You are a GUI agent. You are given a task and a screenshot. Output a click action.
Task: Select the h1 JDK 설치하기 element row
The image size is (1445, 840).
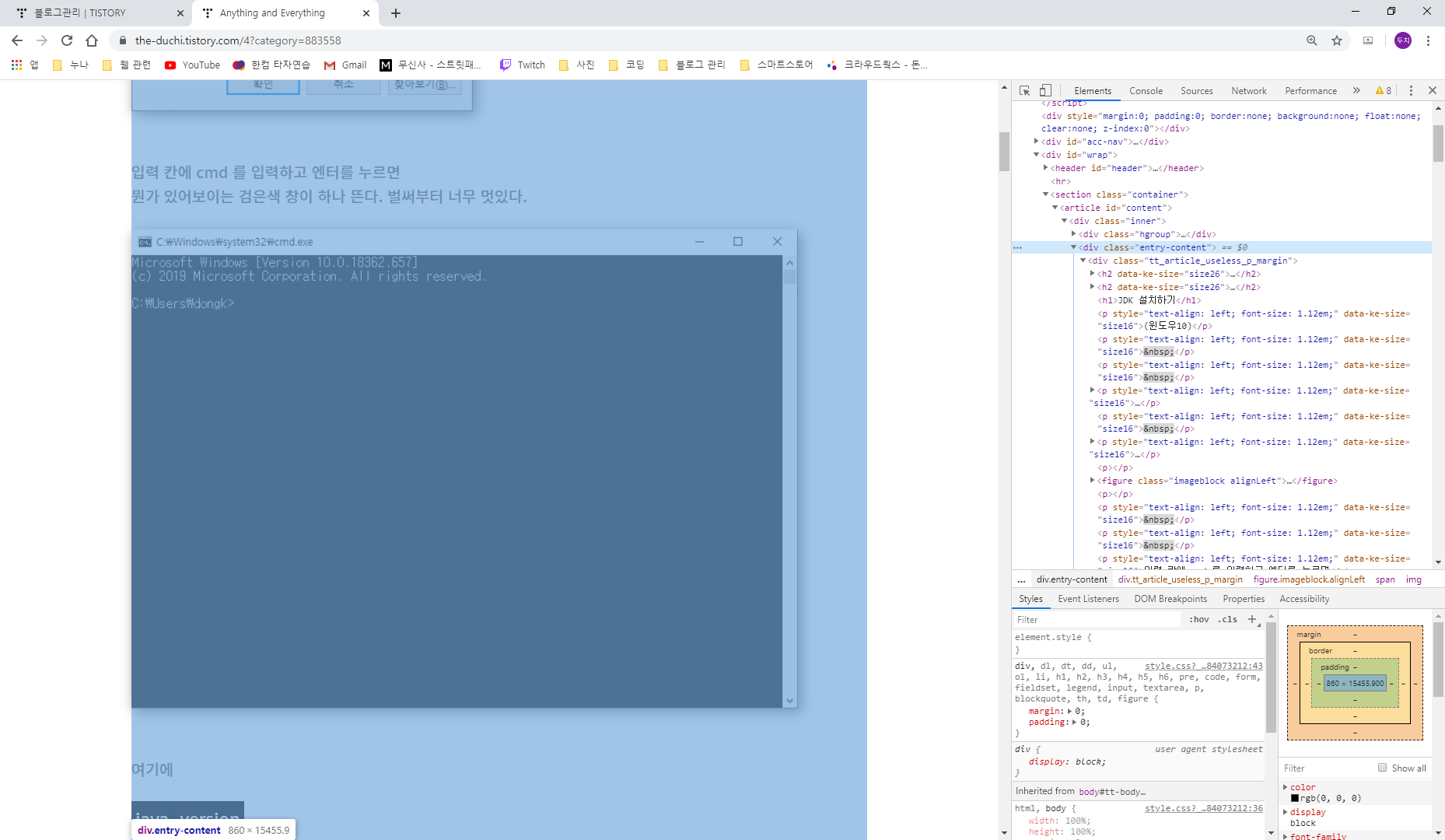coord(1149,300)
